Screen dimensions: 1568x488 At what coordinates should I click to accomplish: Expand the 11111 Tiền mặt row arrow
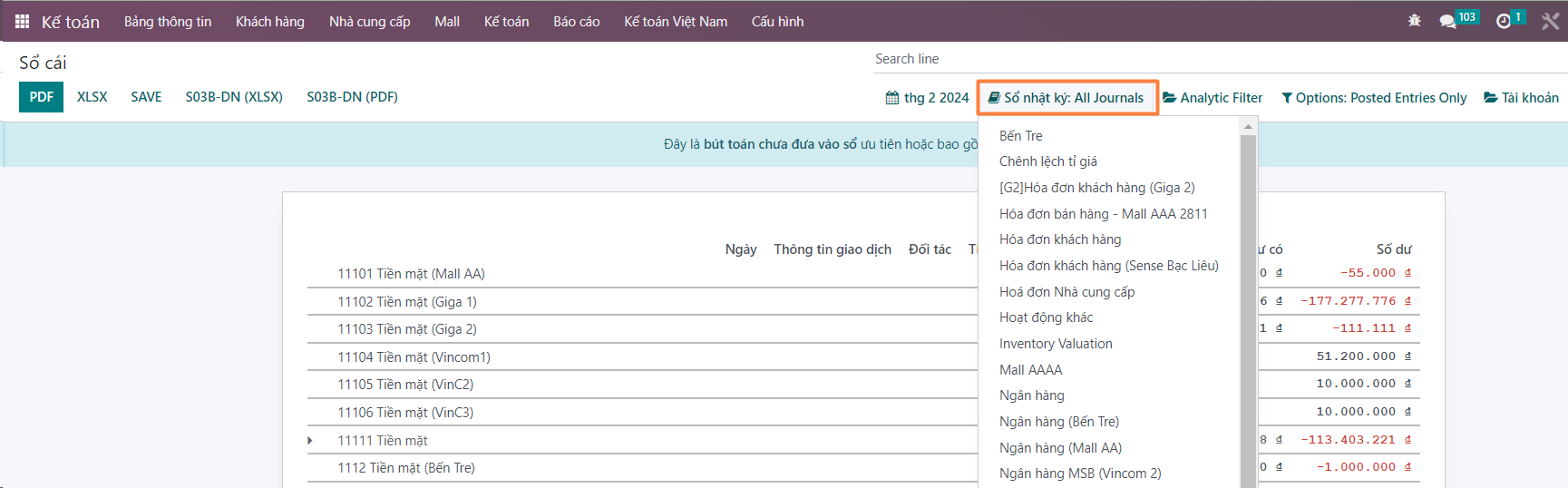[x=310, y=441]
